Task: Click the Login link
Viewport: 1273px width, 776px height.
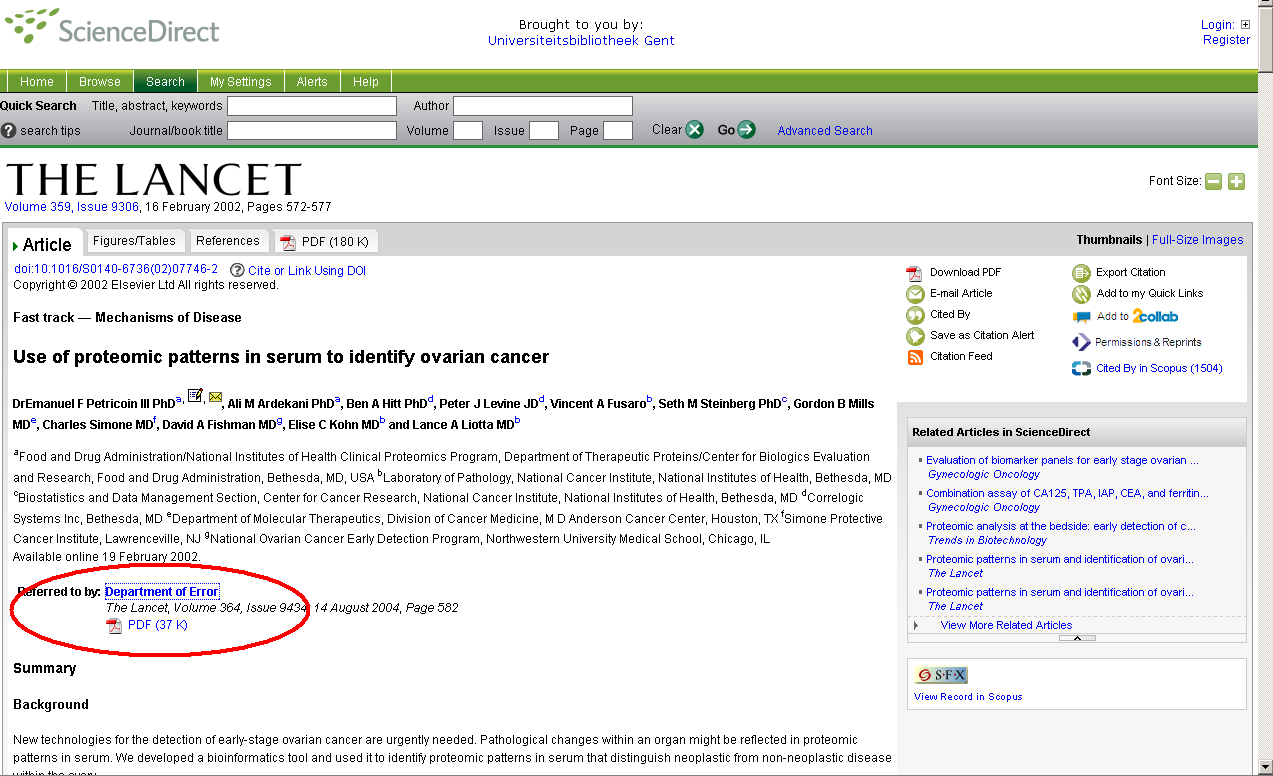Action: [1217, 25]
